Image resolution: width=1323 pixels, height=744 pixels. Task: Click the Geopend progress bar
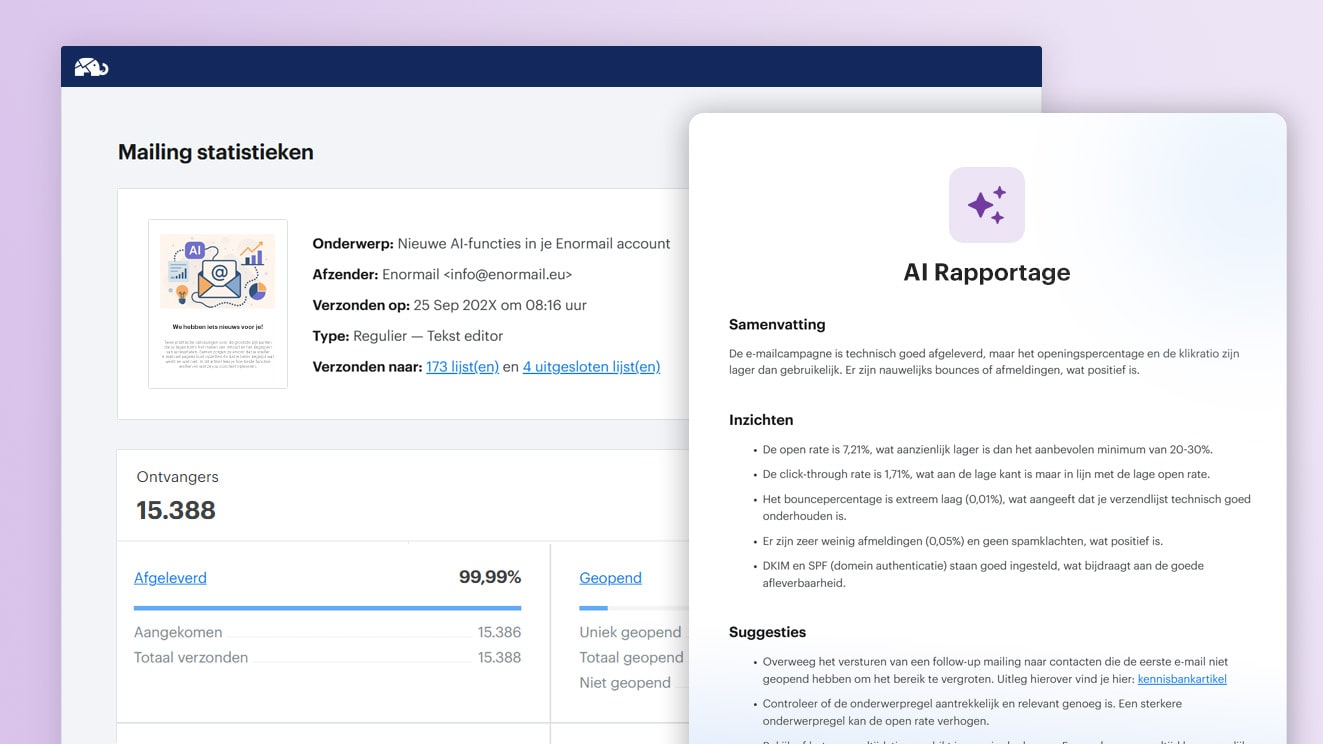pyautogui.click(x=630, y=608)
